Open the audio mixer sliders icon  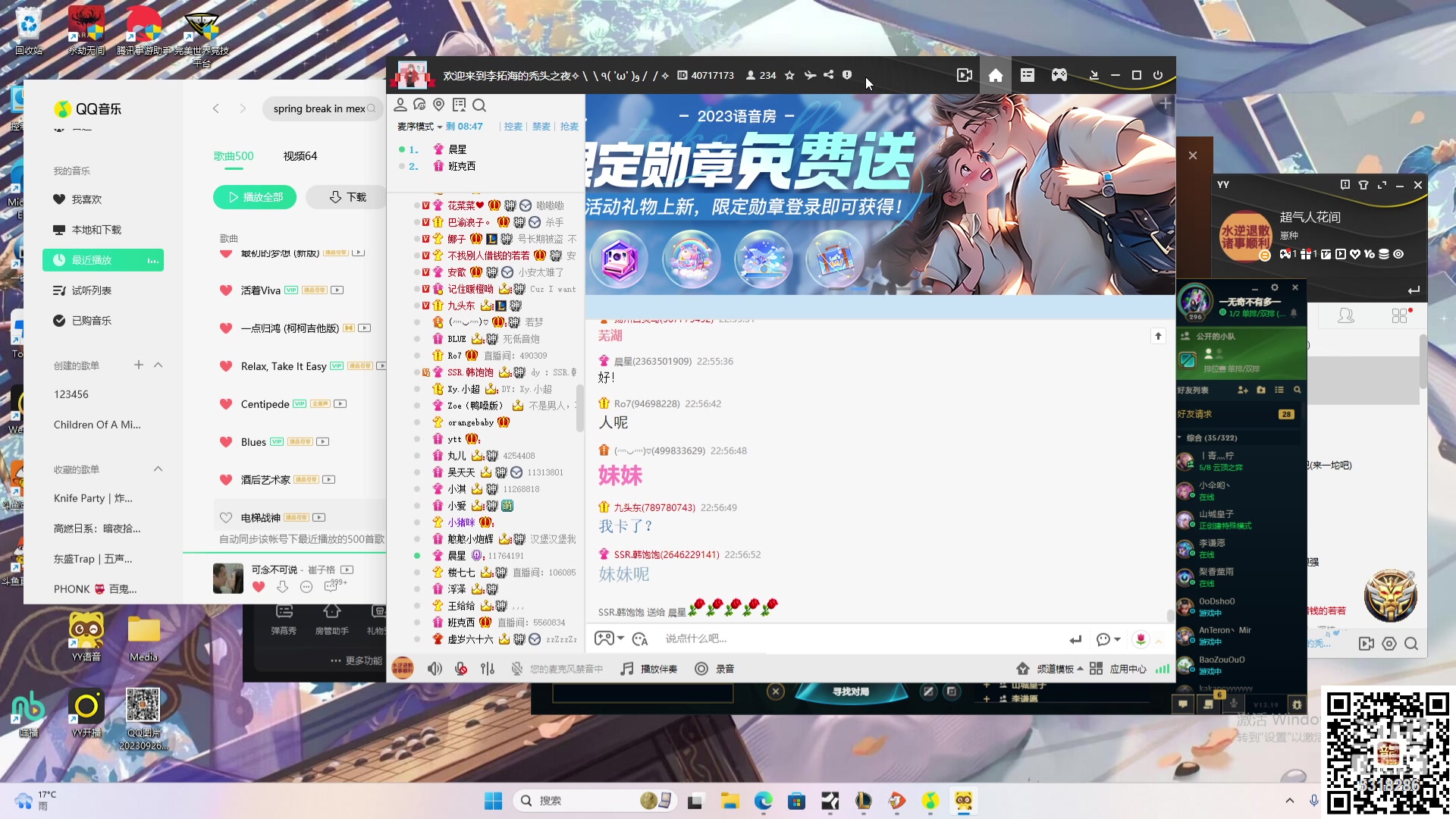point(488,669)
